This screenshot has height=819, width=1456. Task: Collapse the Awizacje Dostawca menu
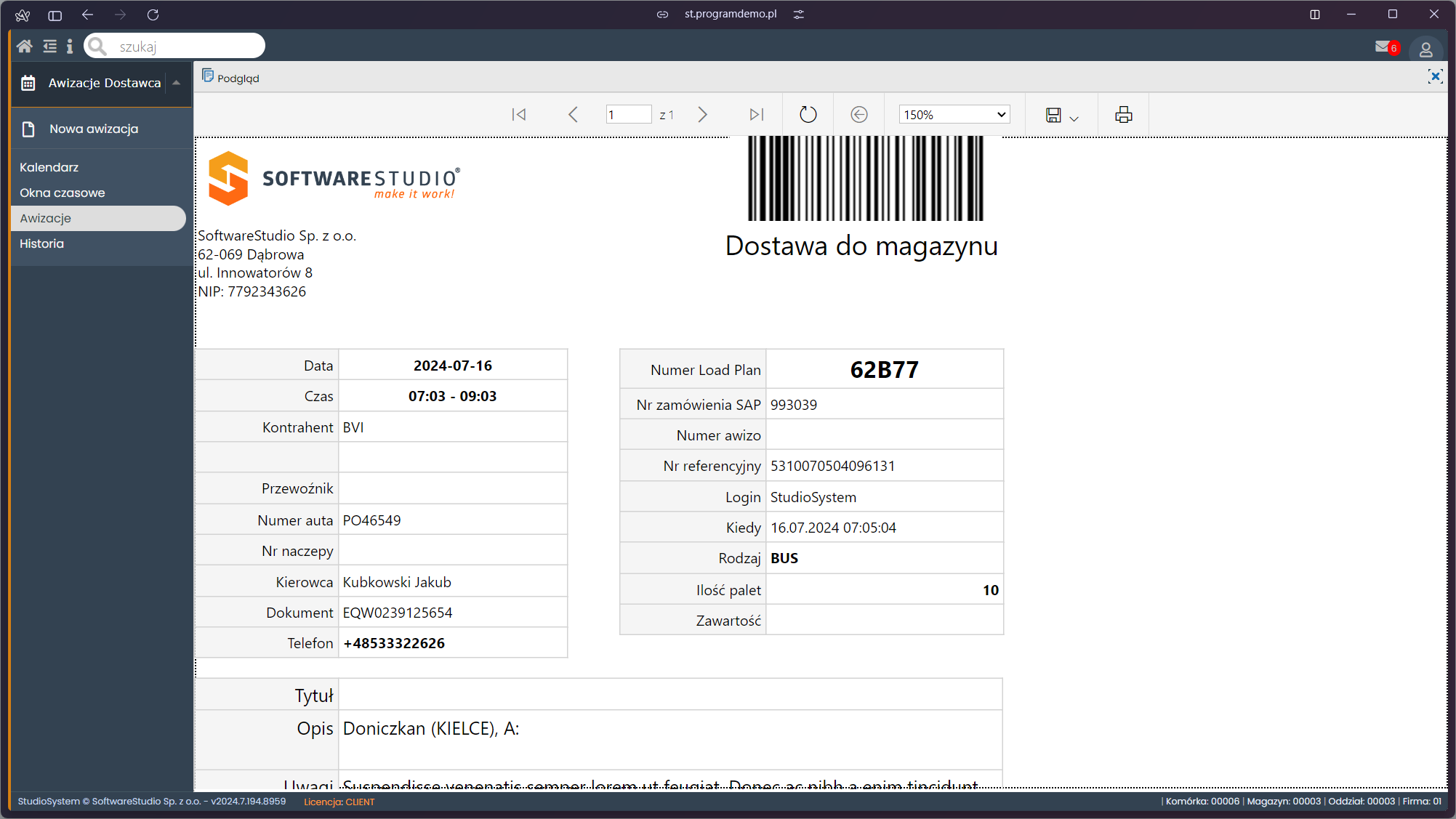click(176, 83)
